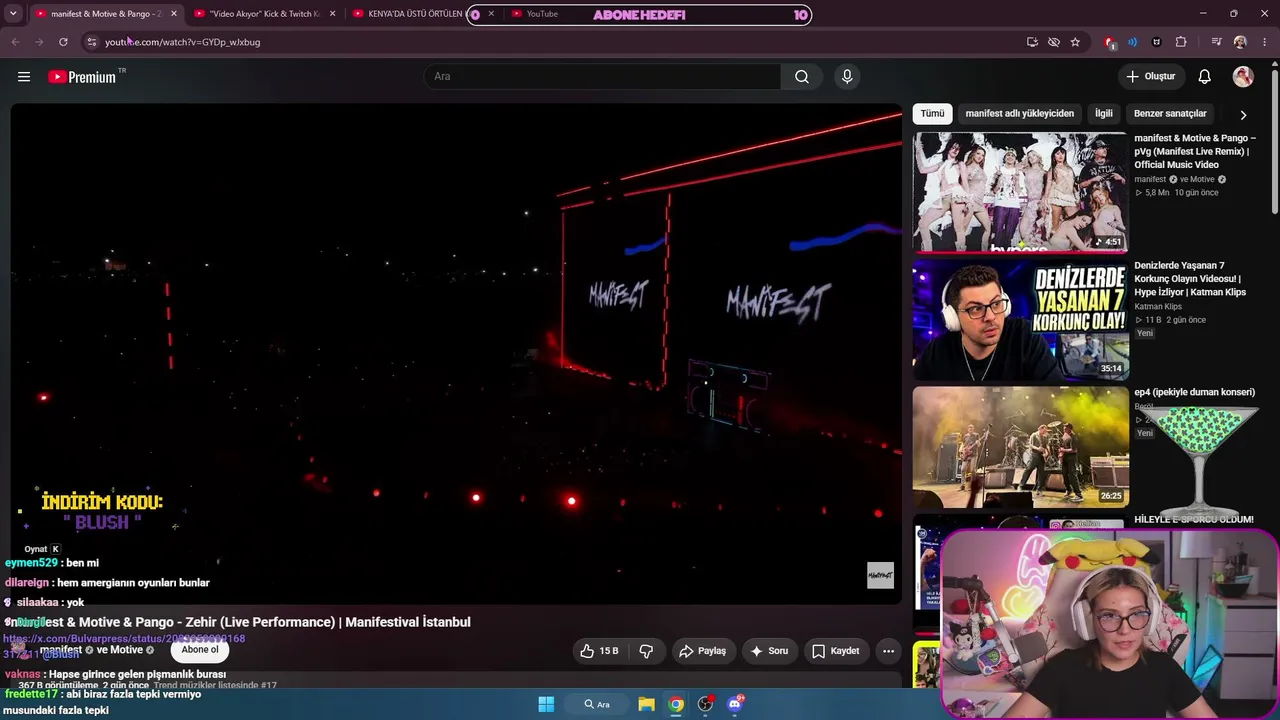Select the "İlgili" filter chip
Image resolution: width=1280 pixels, height=720 pixels.
[1103, 114]
